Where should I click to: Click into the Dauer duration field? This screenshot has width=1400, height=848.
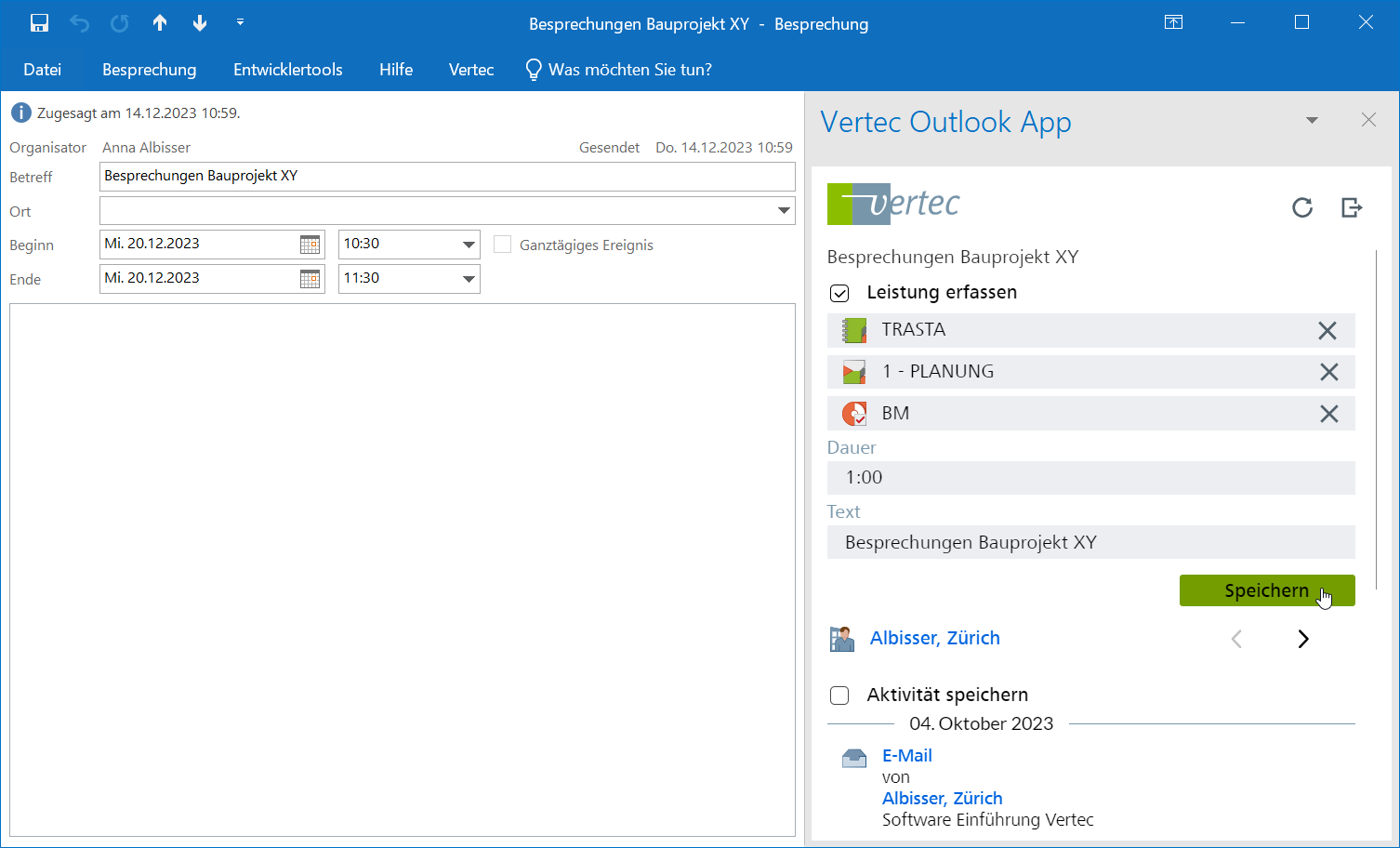click(1090, 478)
